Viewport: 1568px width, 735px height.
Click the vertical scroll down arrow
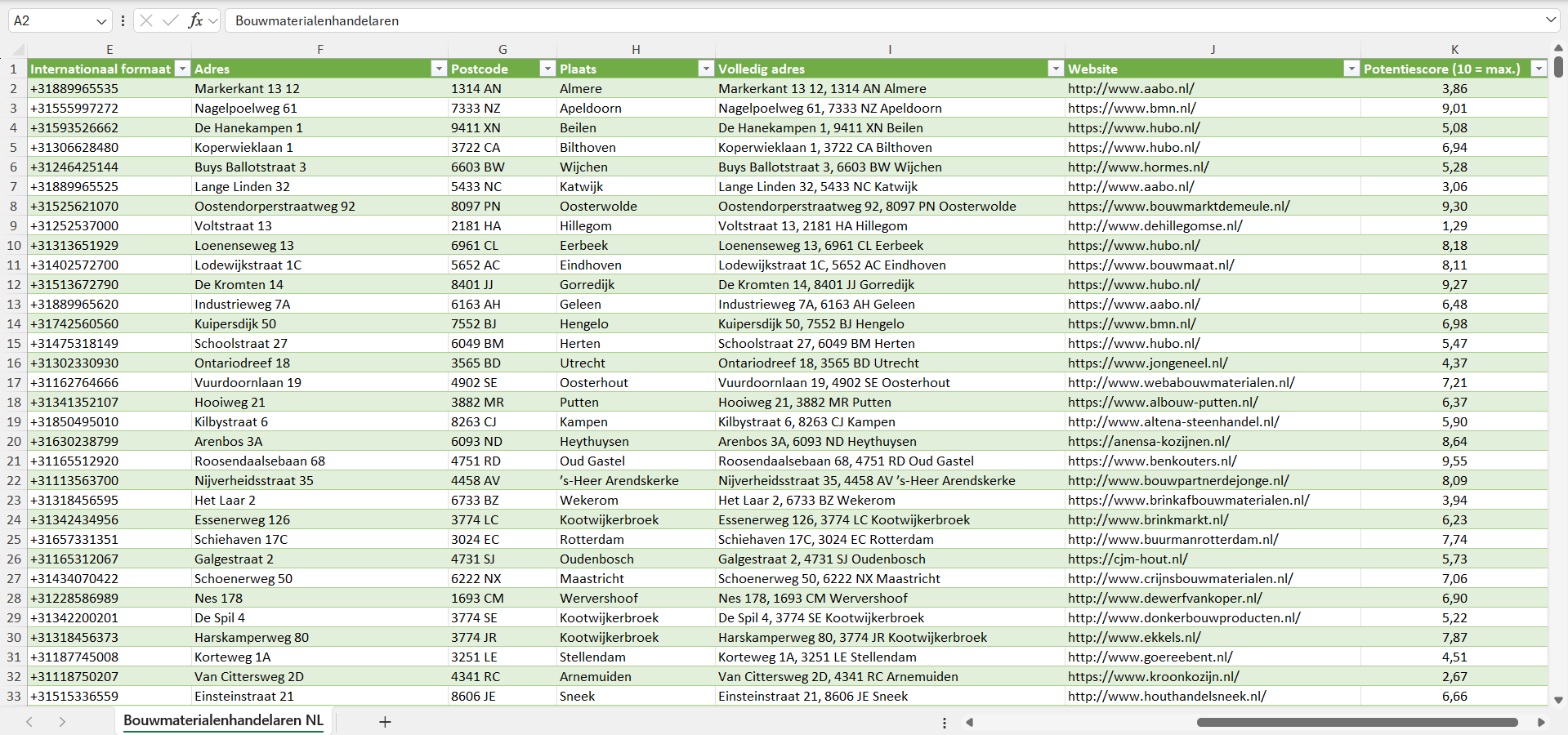pyautogui.click(x=1558, y=700)
